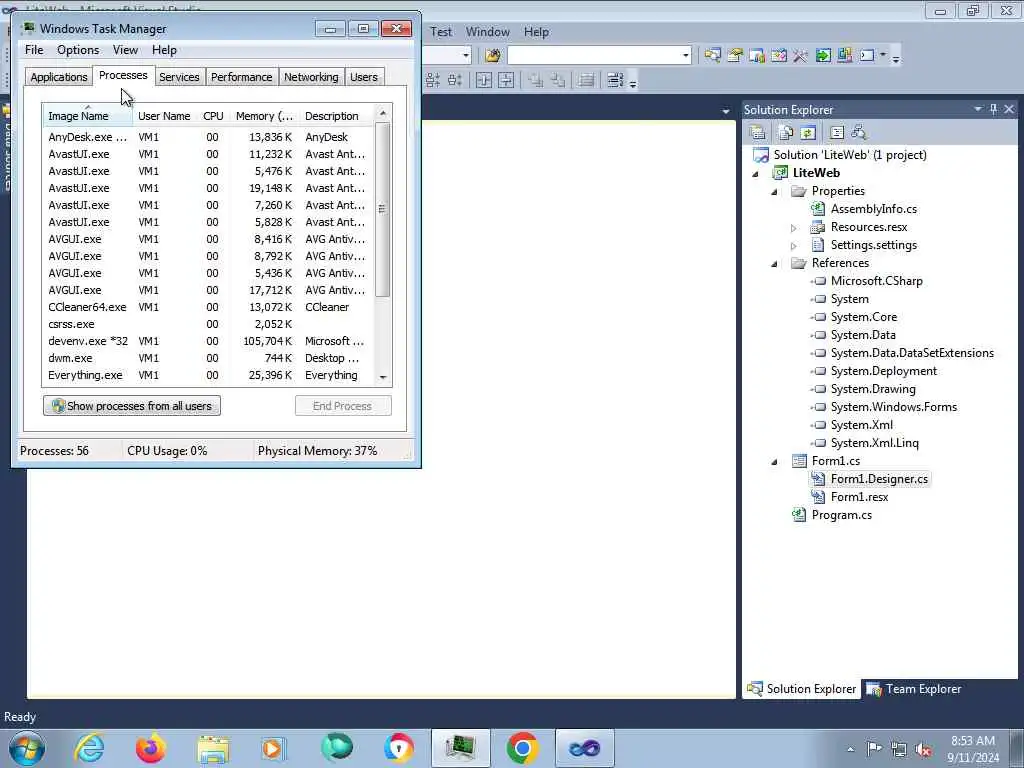Expand the Resources.resx node
The image size is (1024, 768).
[793, 228]
